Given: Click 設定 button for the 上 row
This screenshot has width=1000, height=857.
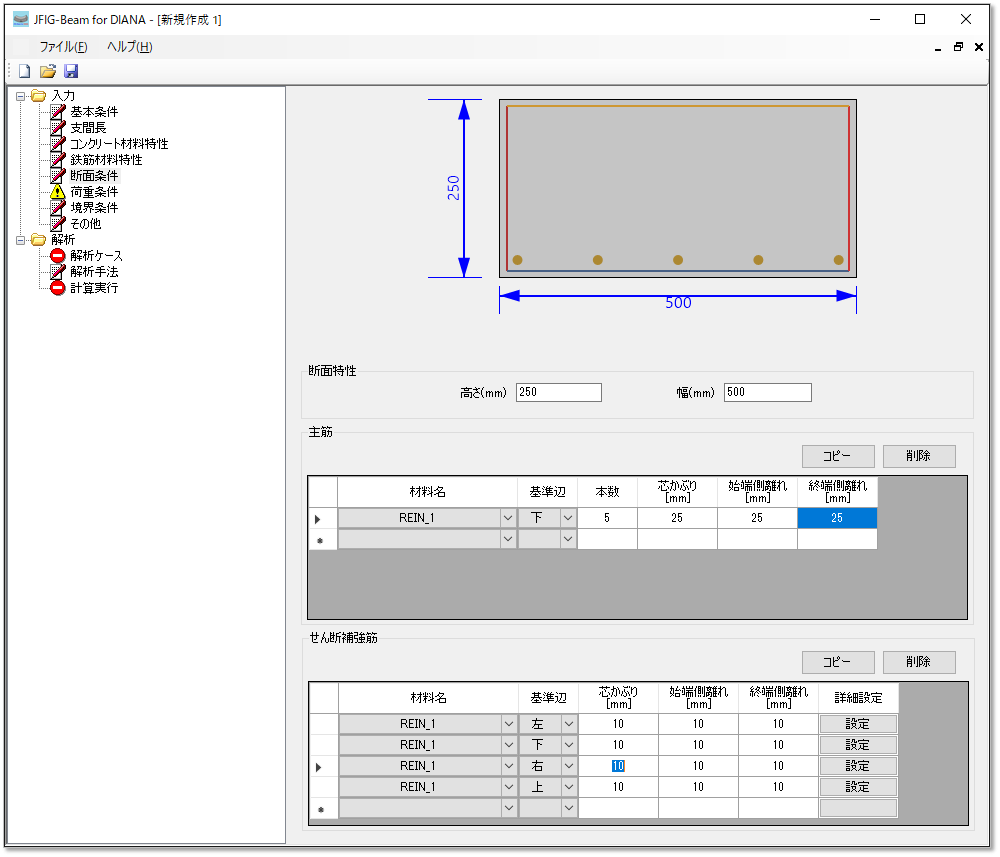Looking at the screenshot, I should (858, 787).
